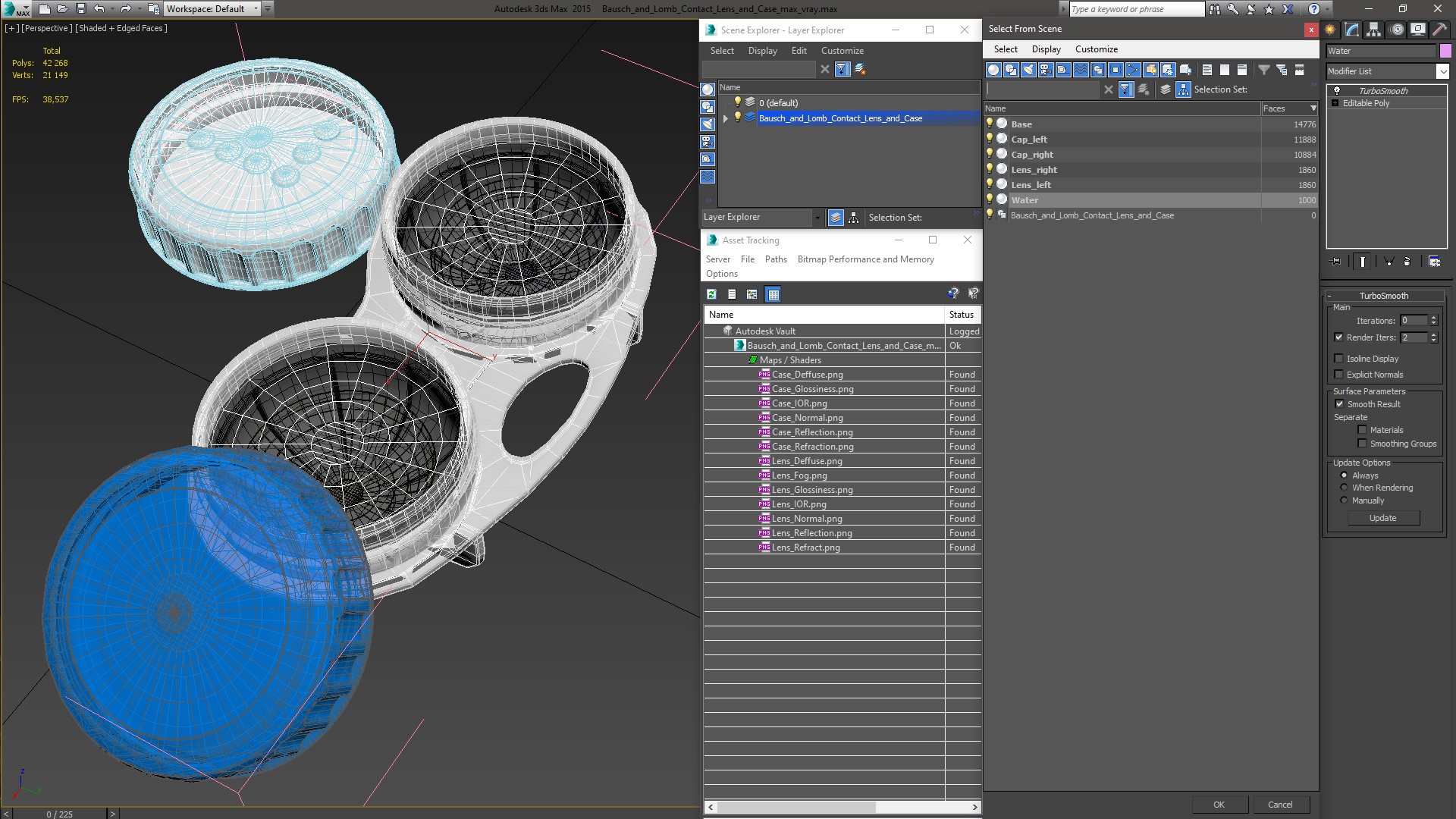Click the Pin Stack icon
Screen dimensions: 1456x819
click(x=1336, y=261)
